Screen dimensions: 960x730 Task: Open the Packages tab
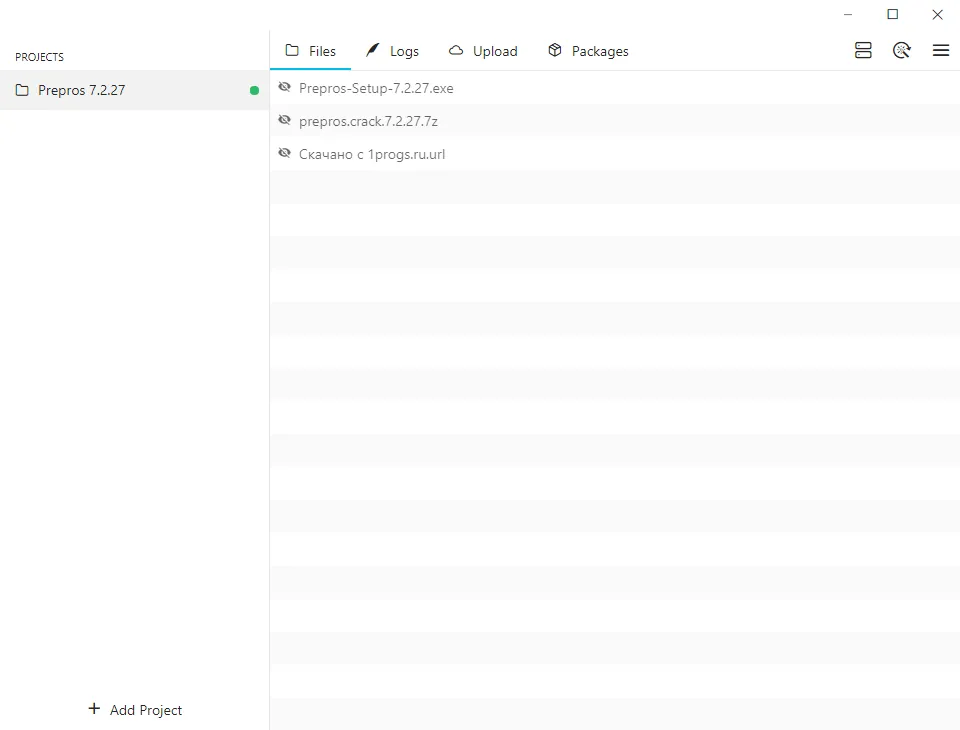588,51
